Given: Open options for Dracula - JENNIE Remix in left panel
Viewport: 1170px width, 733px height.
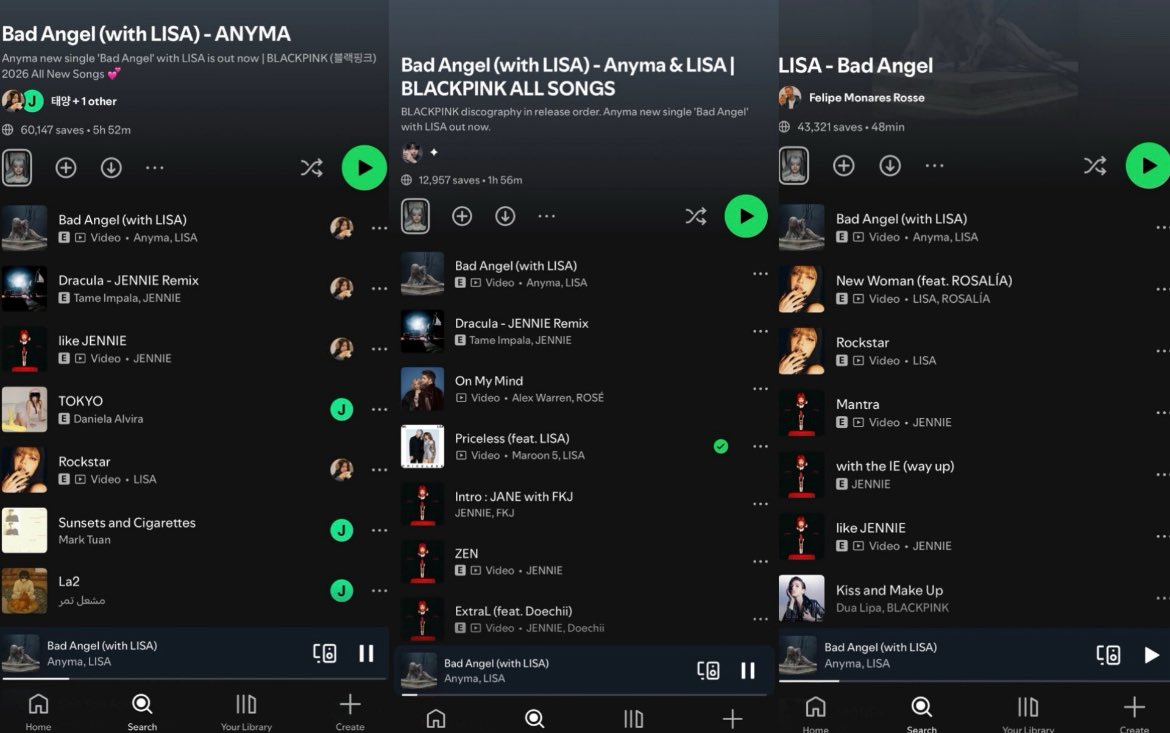Looking at the screenshot, I should [379, 289].
